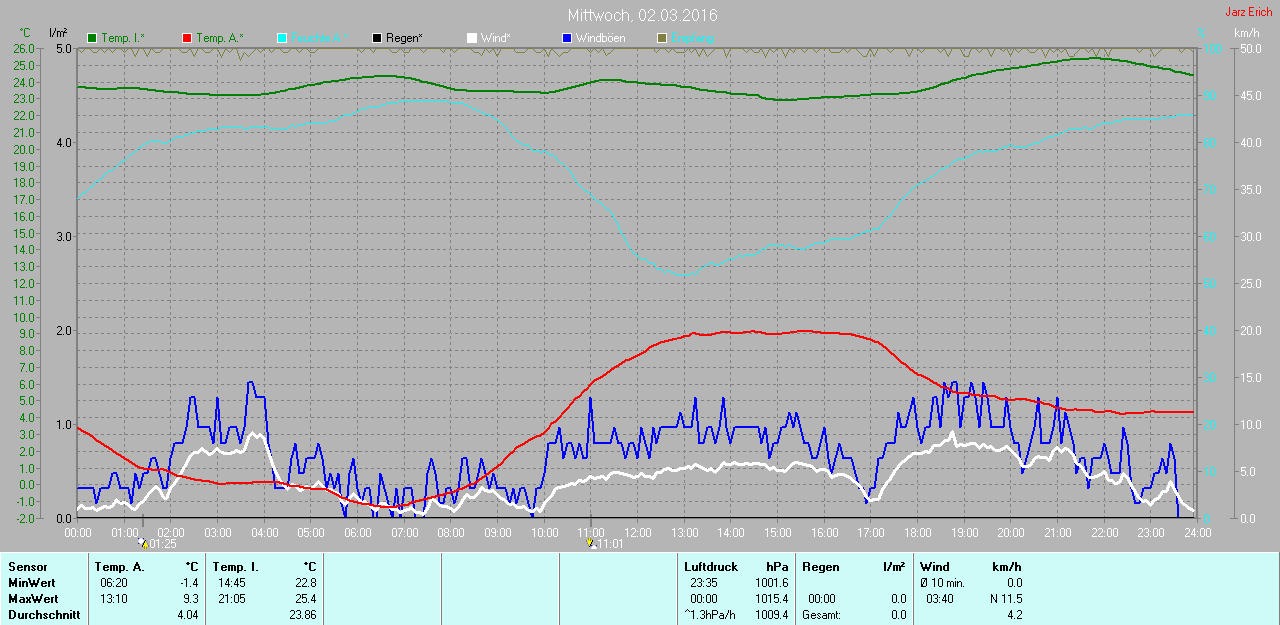Click the blue Windböen legend swatch
Viewport: 1280px width, 625px height.
point(567,38)
